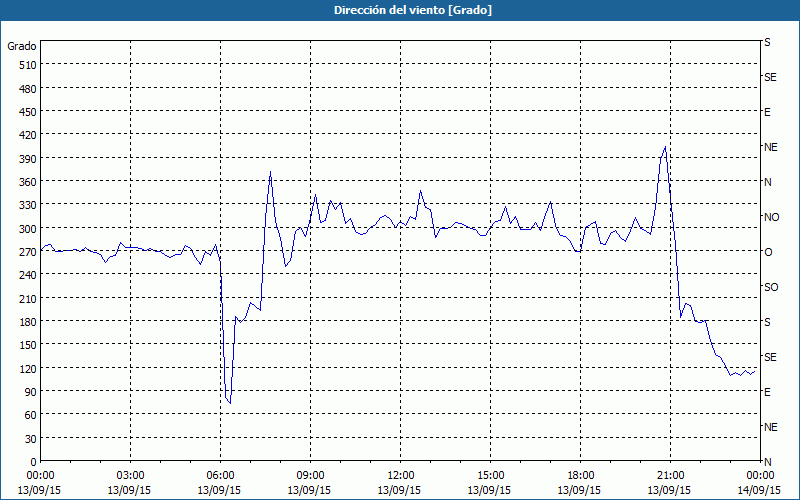The width and height of the screenshot is (800, 500).
Task: Select the 480 y-axis tick label
Action: coord(29,89)
